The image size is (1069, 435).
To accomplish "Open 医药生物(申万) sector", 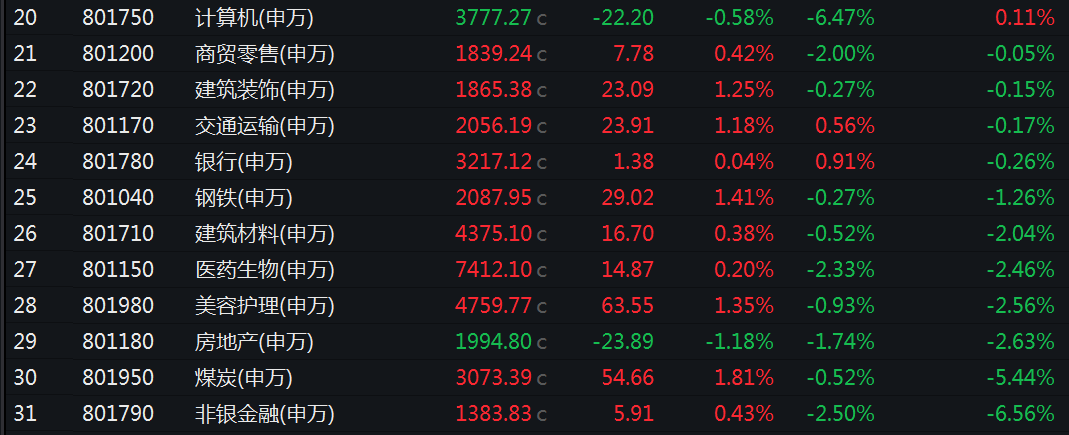I will tap(265, 270).
